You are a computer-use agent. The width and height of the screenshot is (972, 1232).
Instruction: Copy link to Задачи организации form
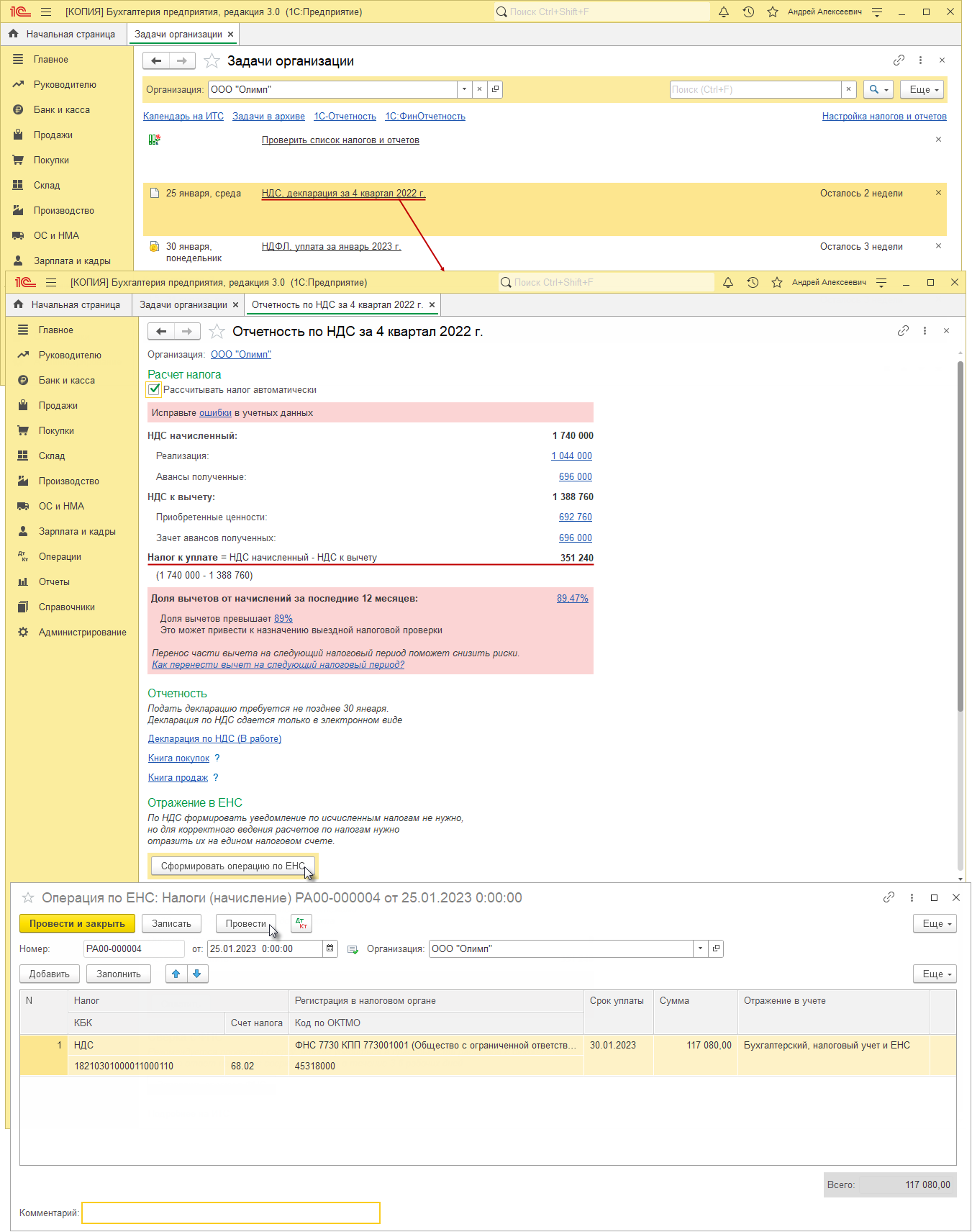coord(899,60)
